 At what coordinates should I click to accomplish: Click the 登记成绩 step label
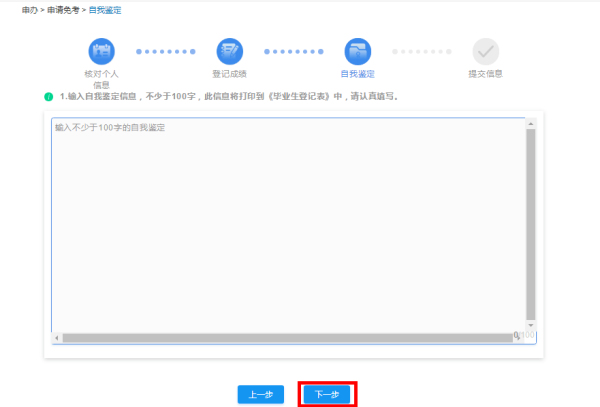[230, 74]
